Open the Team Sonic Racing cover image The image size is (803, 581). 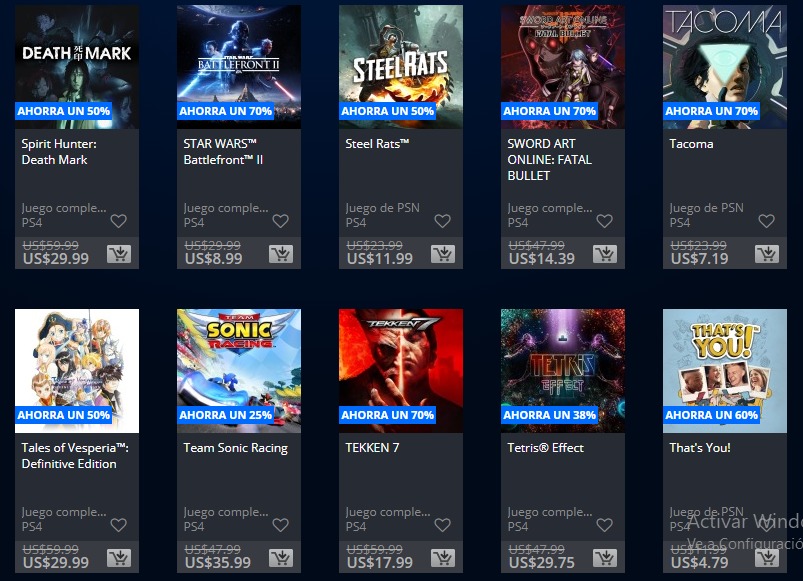(239, 371)
